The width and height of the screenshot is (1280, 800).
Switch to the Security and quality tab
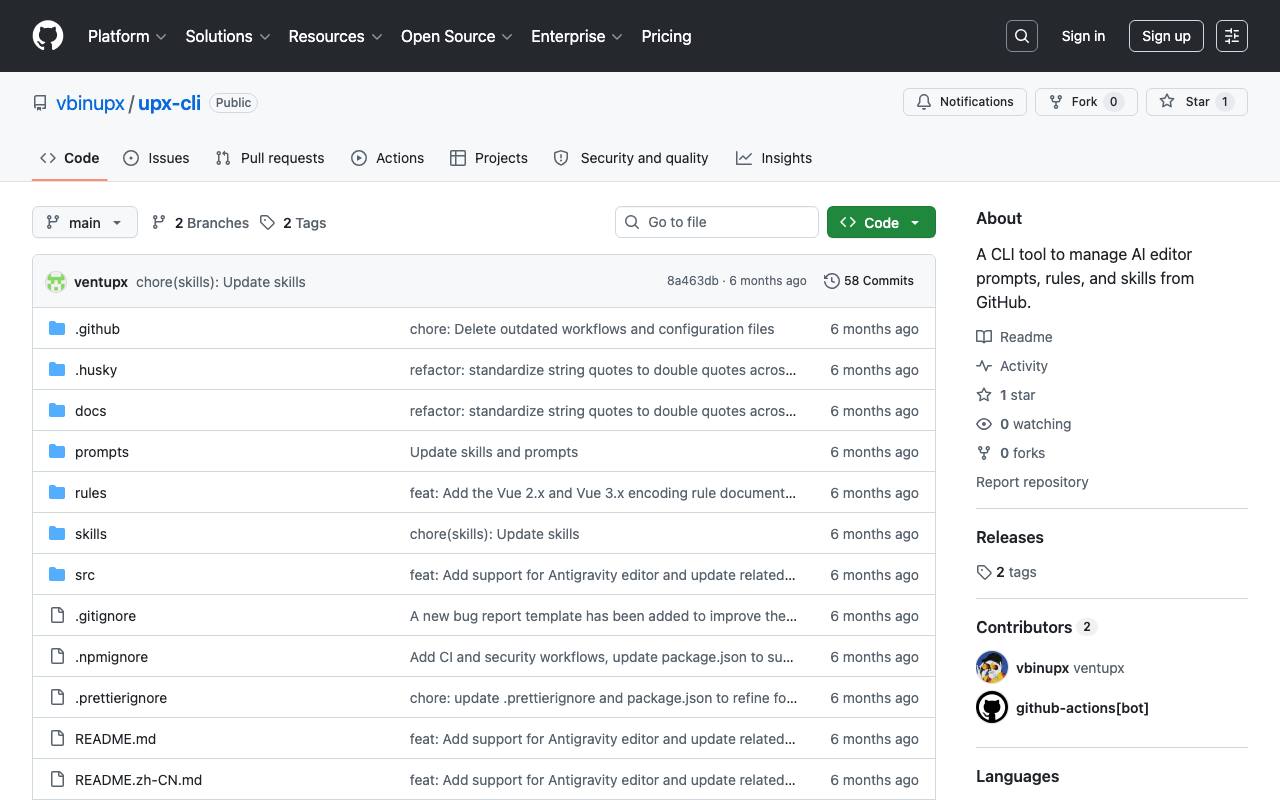(x=631, y=158)
